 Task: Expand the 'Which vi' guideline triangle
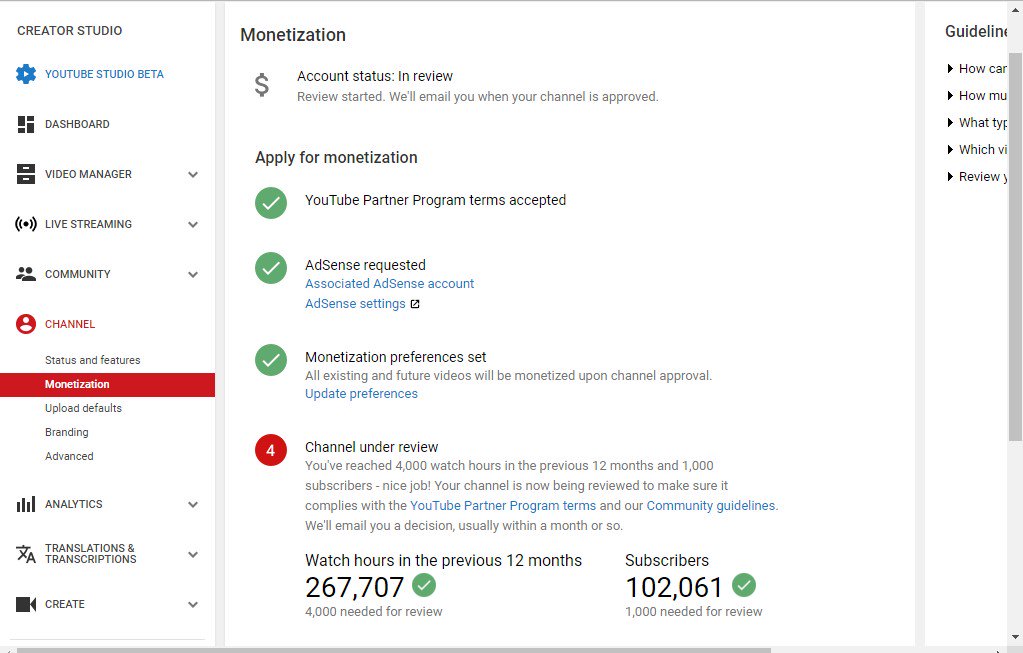click(950, 149)
